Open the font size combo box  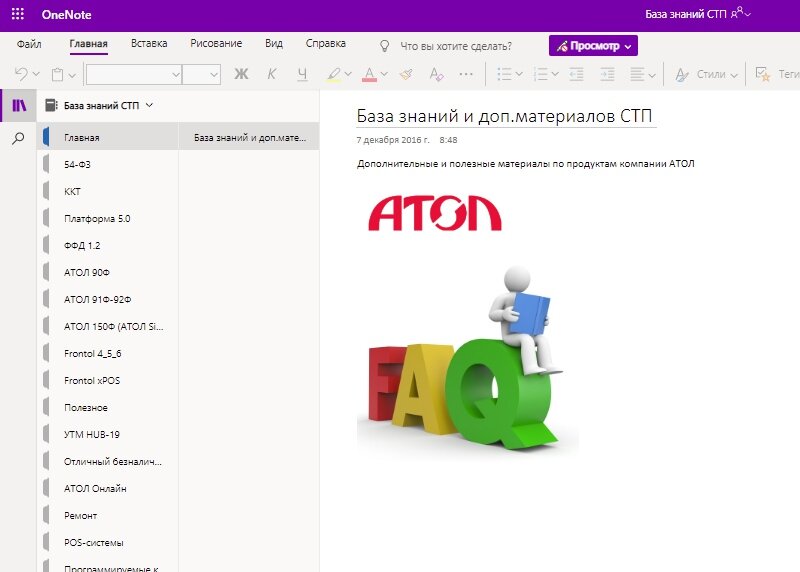tap(202, 74)
